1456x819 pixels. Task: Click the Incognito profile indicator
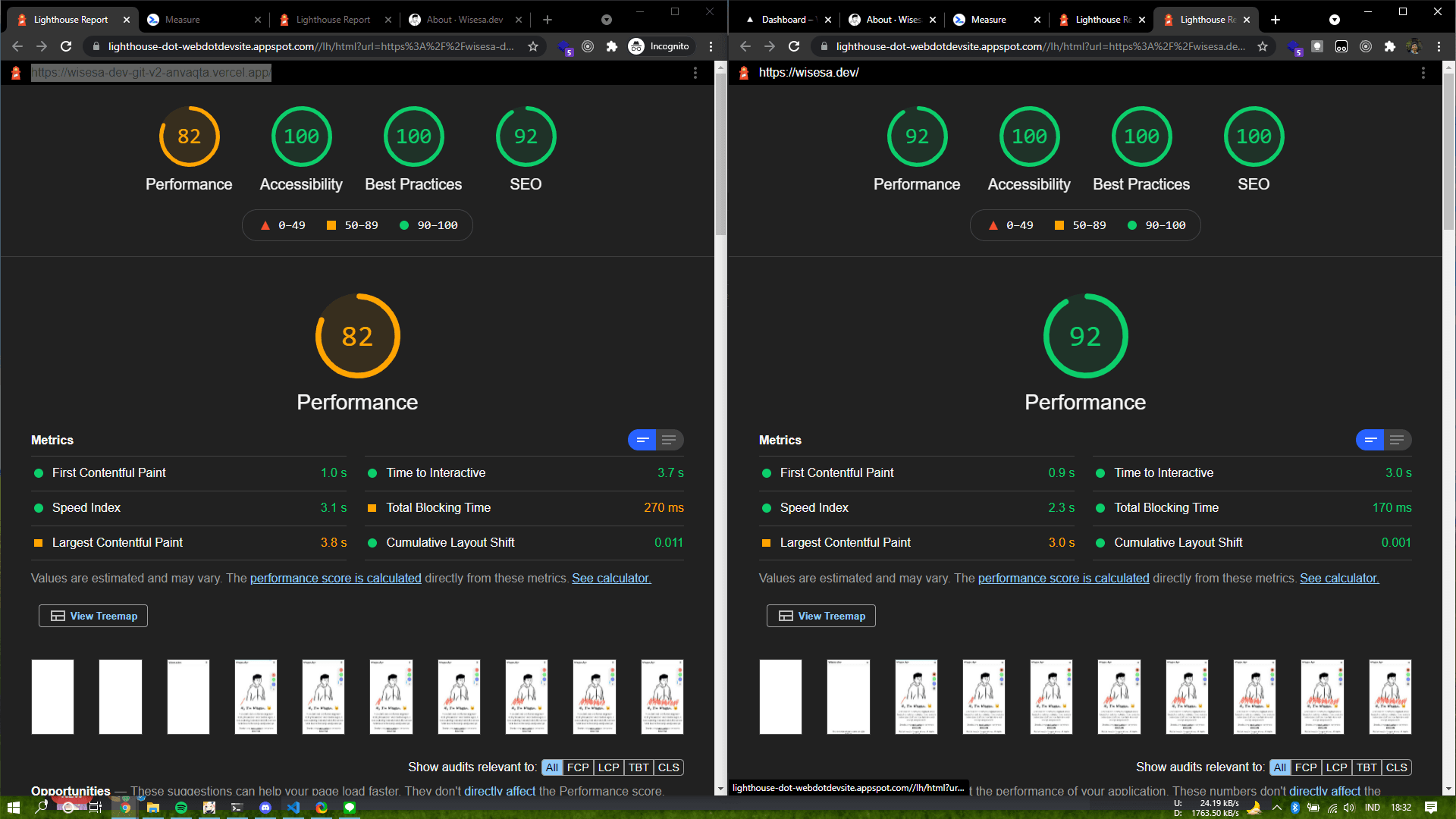click(659, 46)
